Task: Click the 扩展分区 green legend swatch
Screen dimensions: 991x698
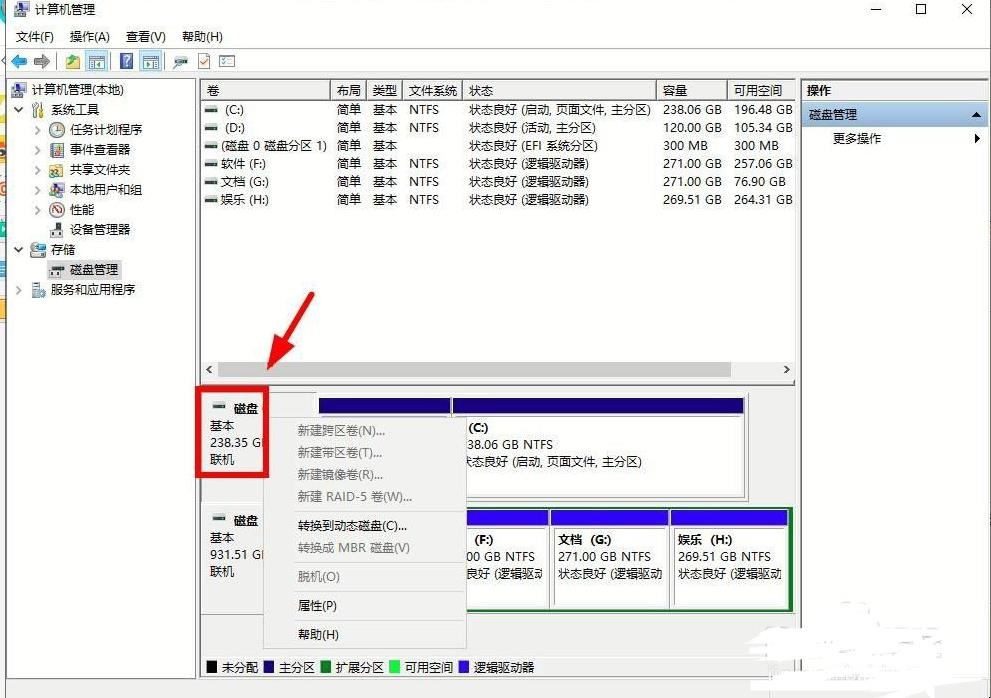Action: click(x=326, y=667)
